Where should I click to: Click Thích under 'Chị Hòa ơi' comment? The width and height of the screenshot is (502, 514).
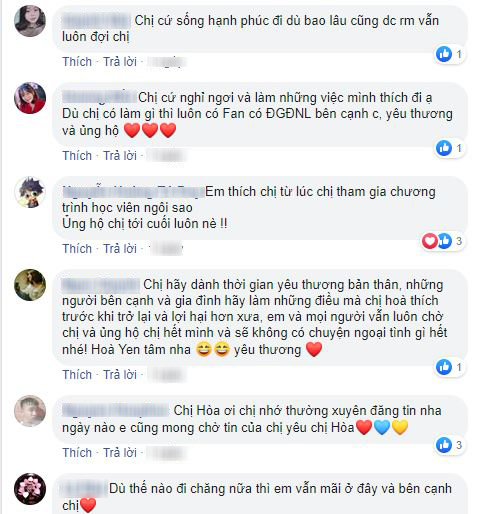click(x=77, y=453)
